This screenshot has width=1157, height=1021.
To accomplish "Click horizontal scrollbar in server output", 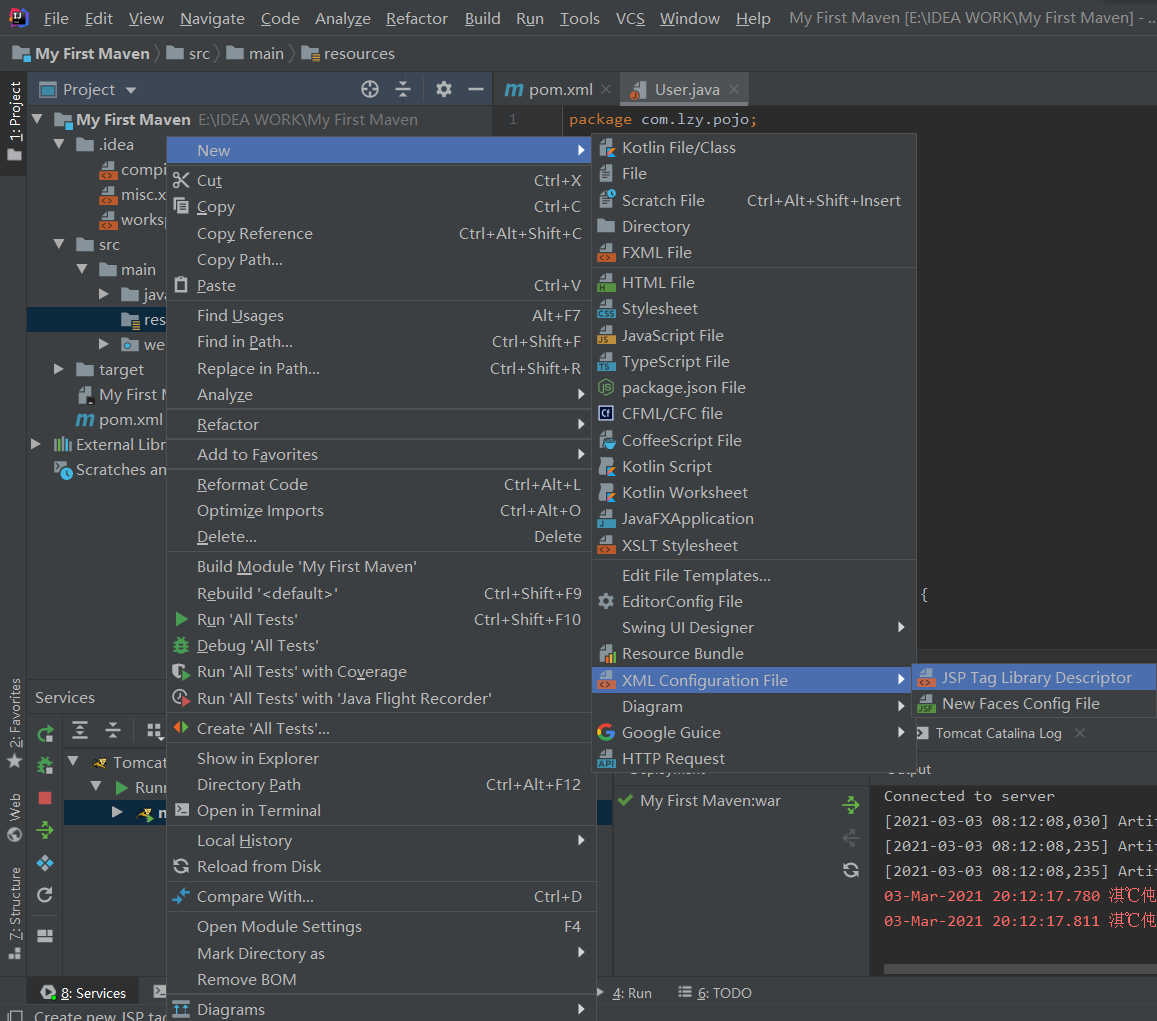I will [1020, 969].
